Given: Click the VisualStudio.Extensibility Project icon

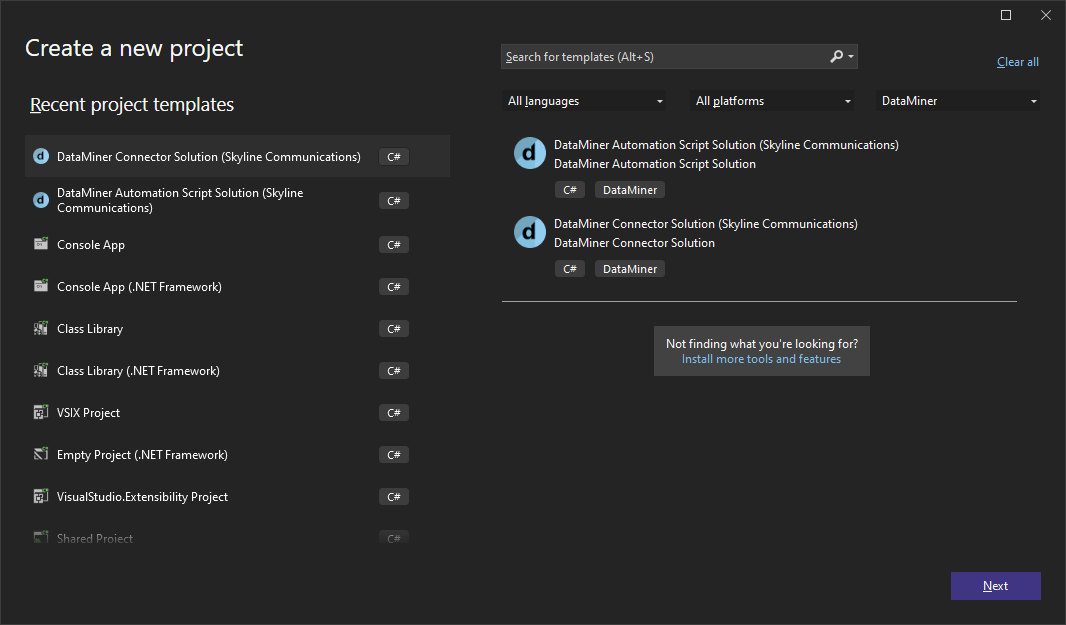Looking at the screenshot, I should pos(40,496).
